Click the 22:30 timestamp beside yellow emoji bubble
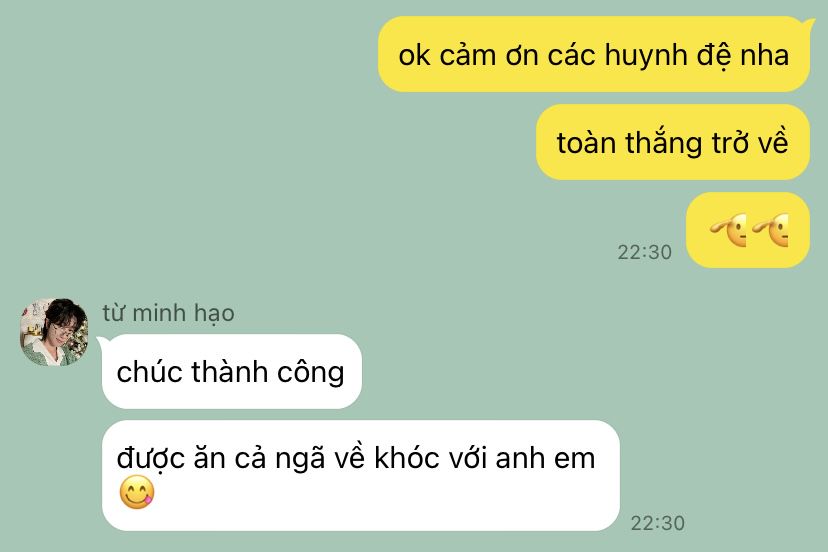This screenshot has height=552, width=828. pos(644,252)
